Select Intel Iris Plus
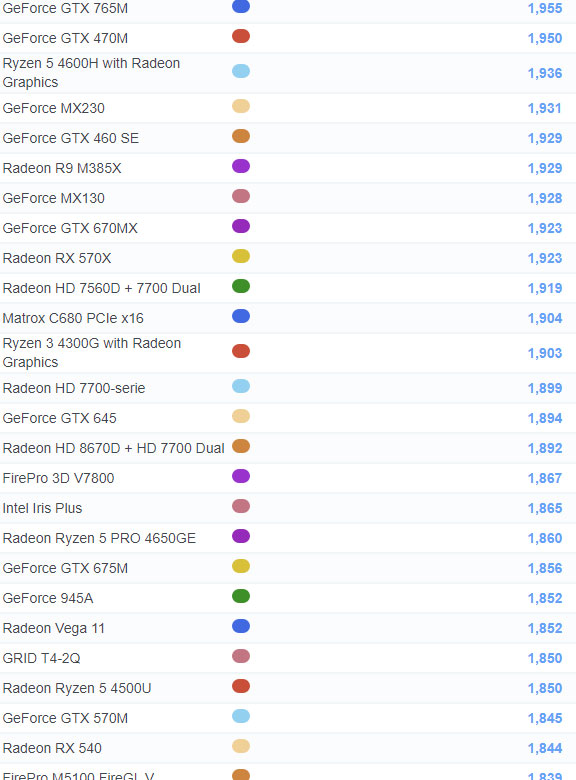 pos(42,508)
